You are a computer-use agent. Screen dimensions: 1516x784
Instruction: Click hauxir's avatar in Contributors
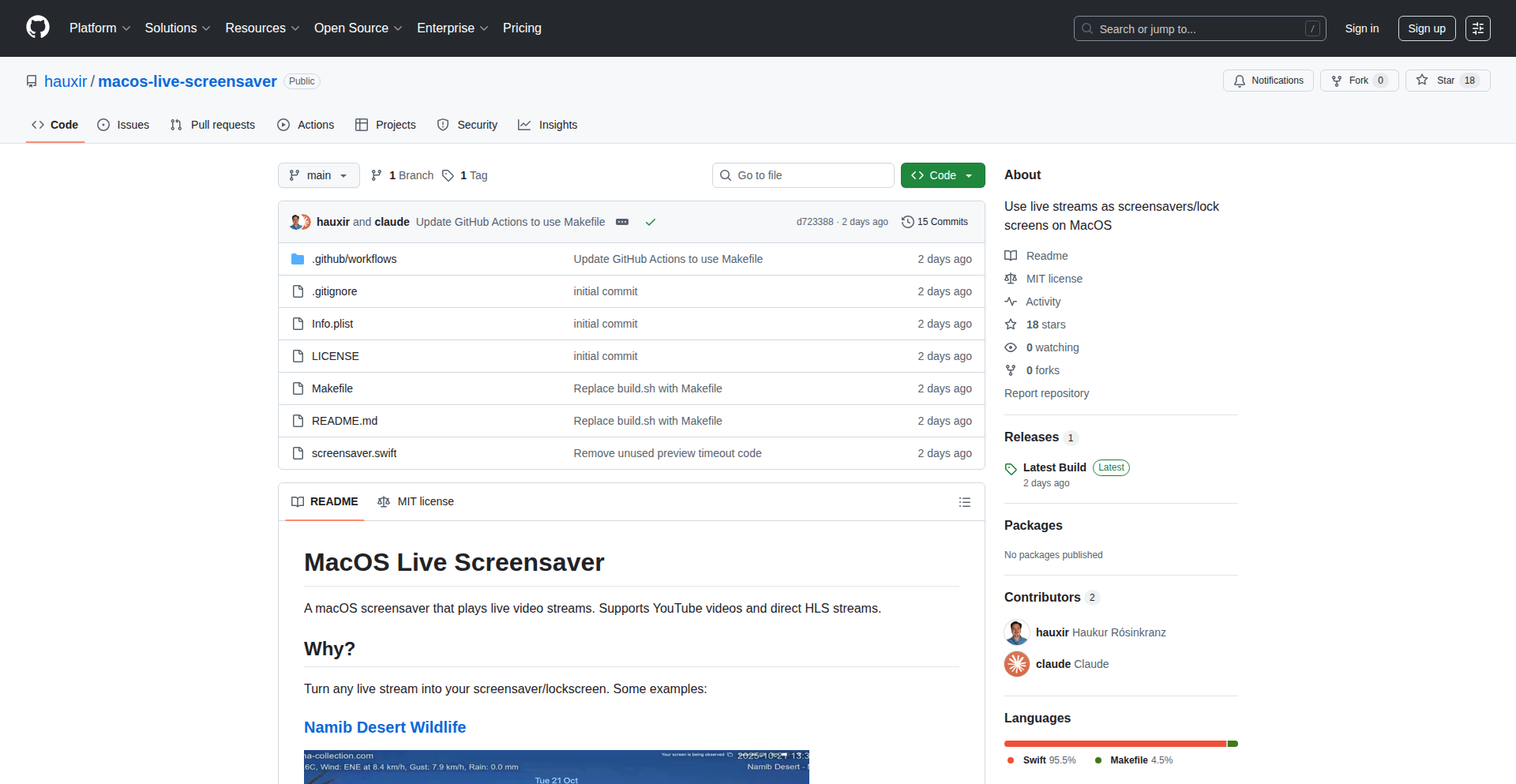click(x=1016, y=632)
